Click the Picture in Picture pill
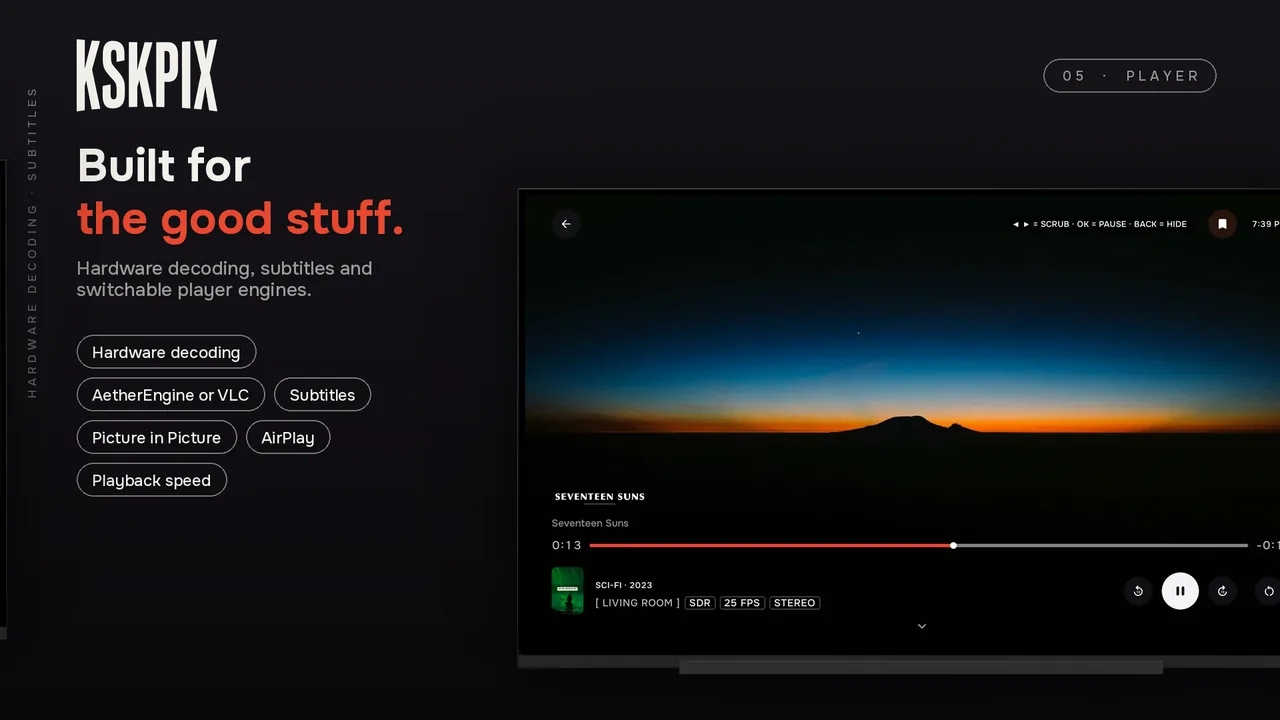This screenshot has width=1280, height=720. 157,438
